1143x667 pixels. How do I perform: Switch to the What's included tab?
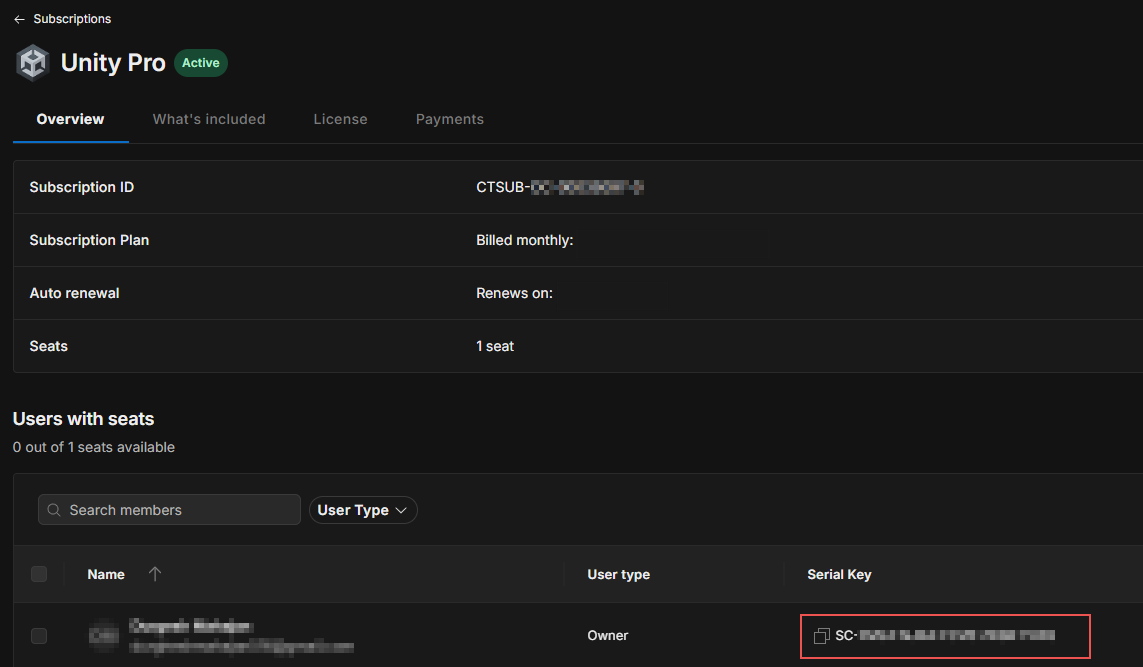click(208, 119)
